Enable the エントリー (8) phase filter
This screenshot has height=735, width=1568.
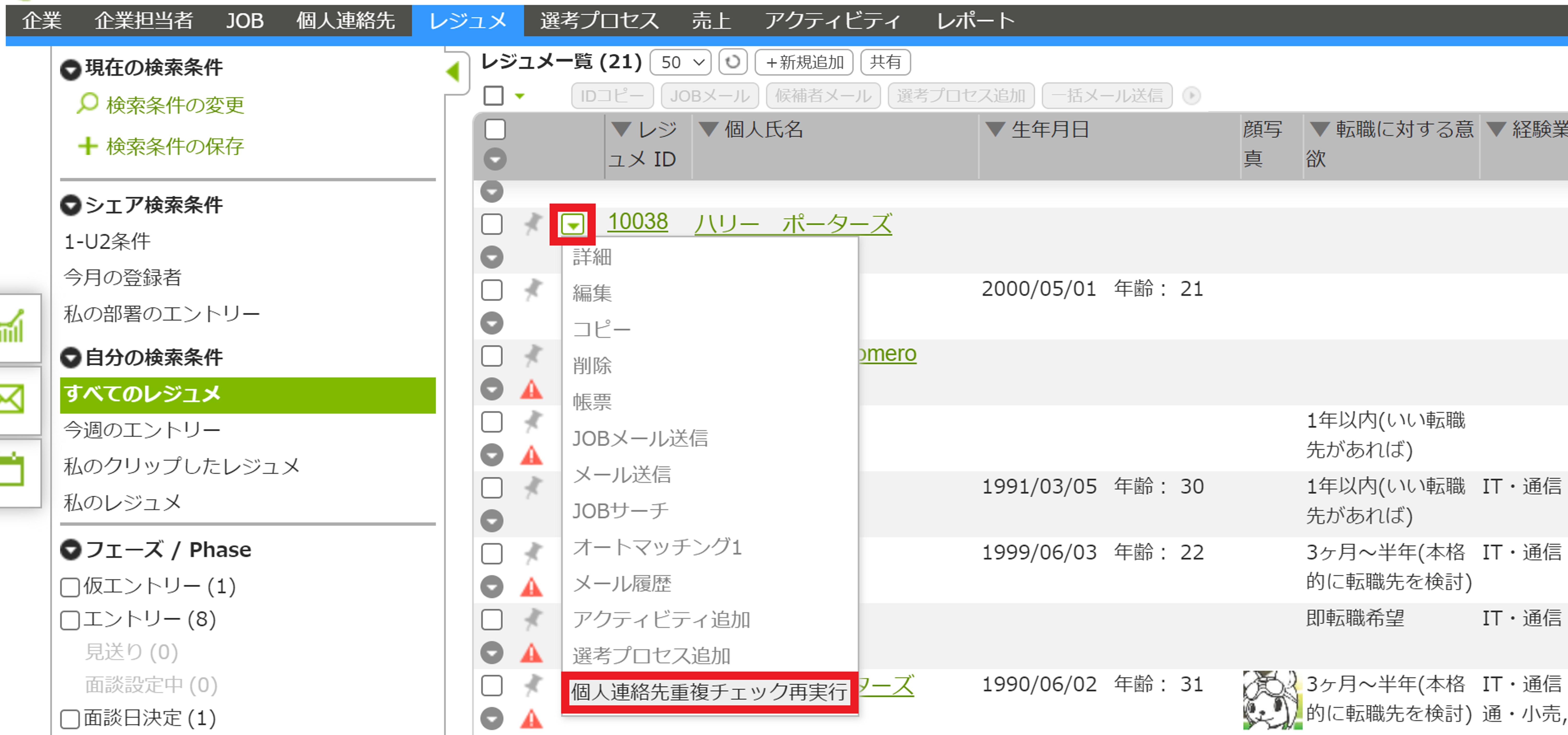(70, 620)
